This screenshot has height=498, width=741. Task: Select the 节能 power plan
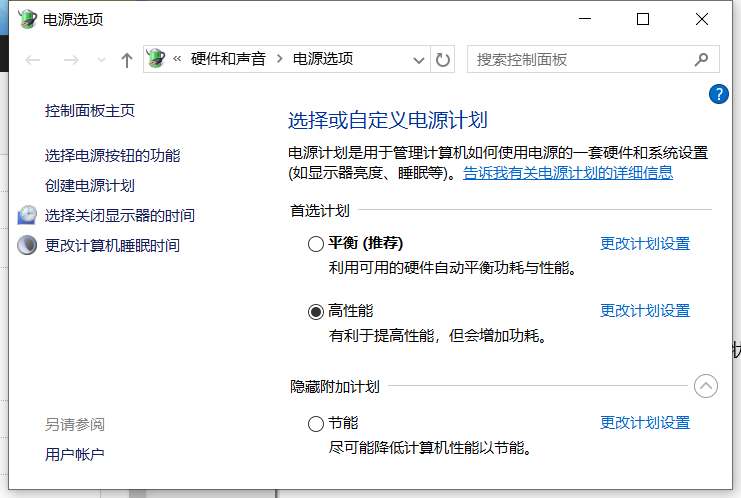click(316, 423)
